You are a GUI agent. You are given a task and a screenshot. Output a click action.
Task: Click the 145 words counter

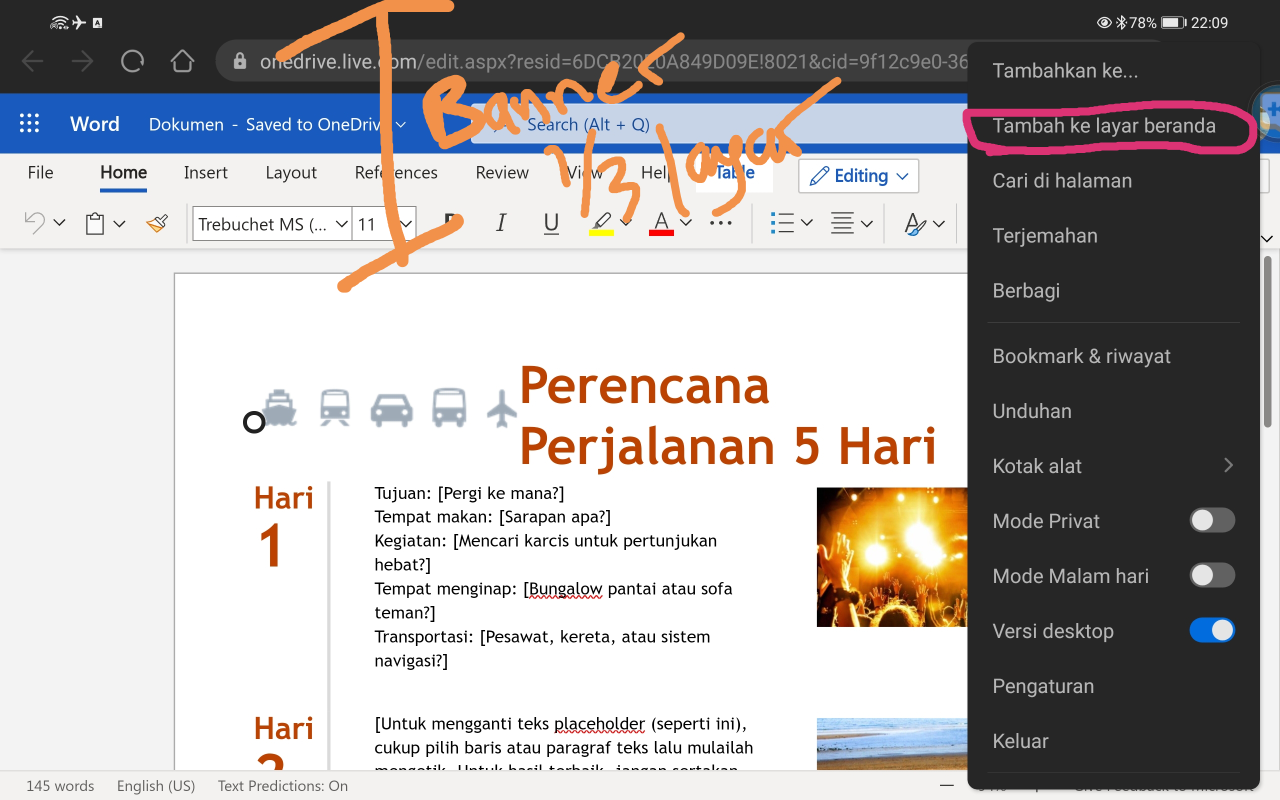59,786
